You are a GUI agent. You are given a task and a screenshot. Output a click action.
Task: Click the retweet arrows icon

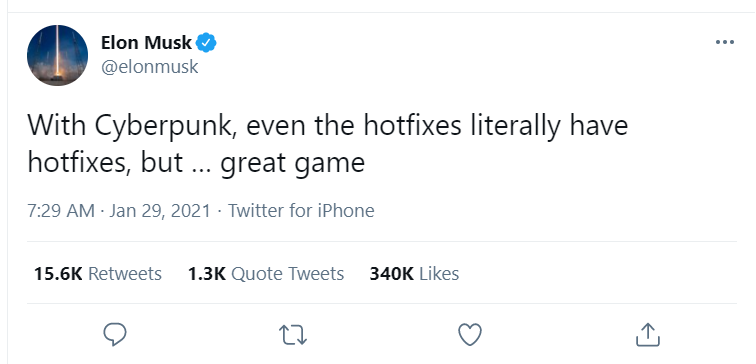click(293, 335)
